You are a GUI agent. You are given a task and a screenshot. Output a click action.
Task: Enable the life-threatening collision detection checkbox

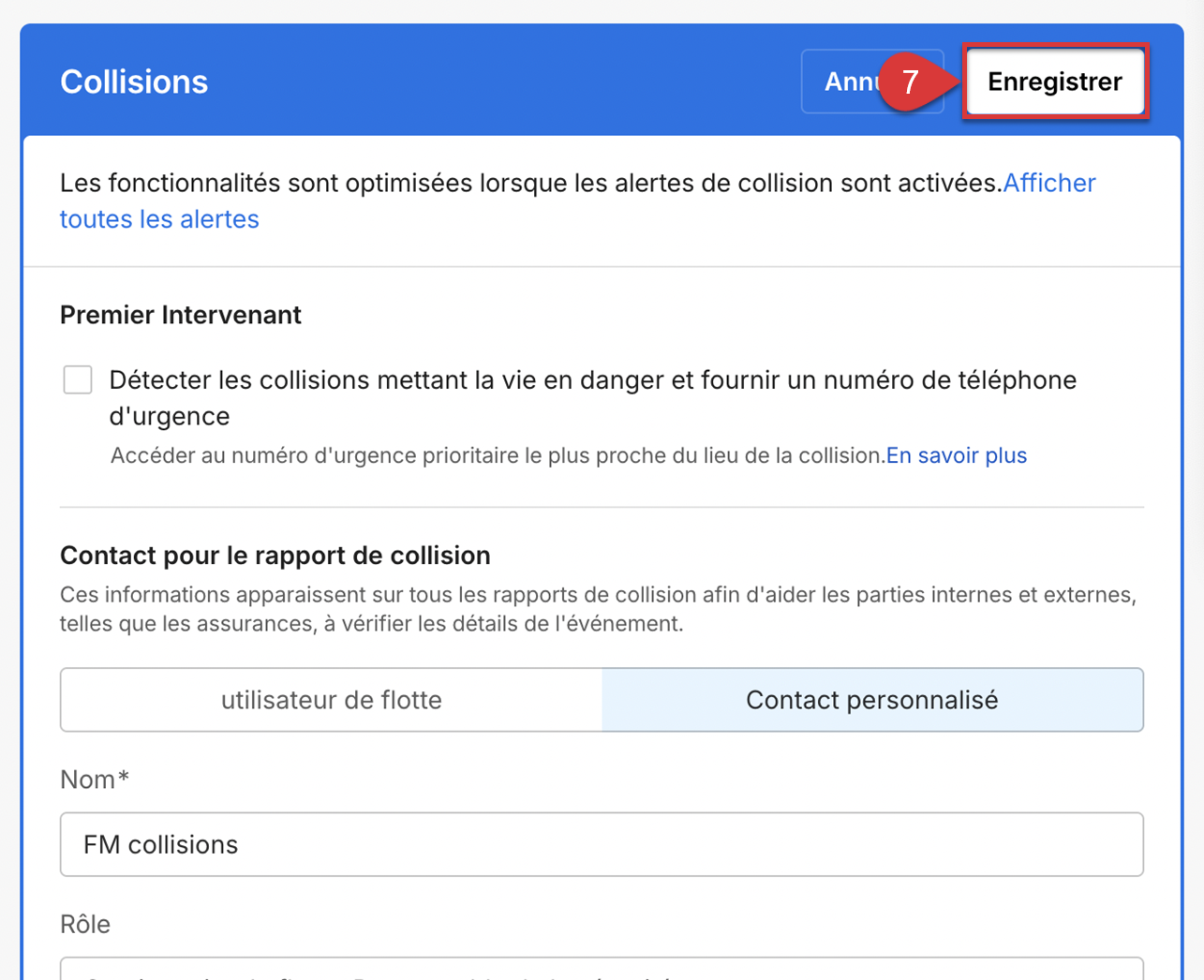(x=78, y=379)
